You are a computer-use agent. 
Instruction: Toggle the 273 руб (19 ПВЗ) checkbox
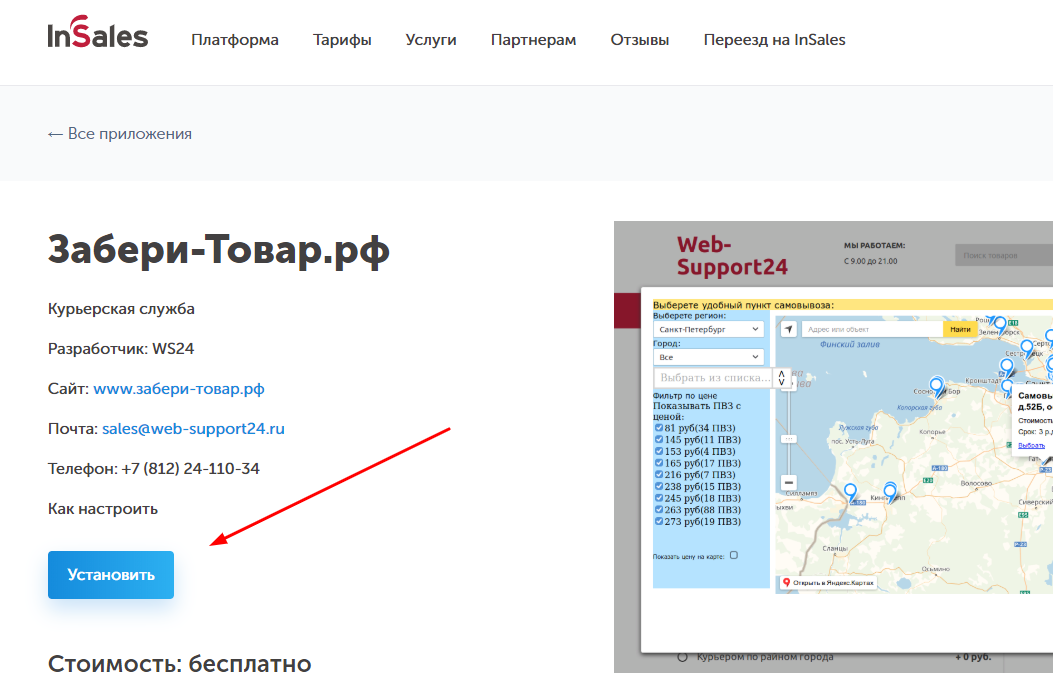(659, 521)
